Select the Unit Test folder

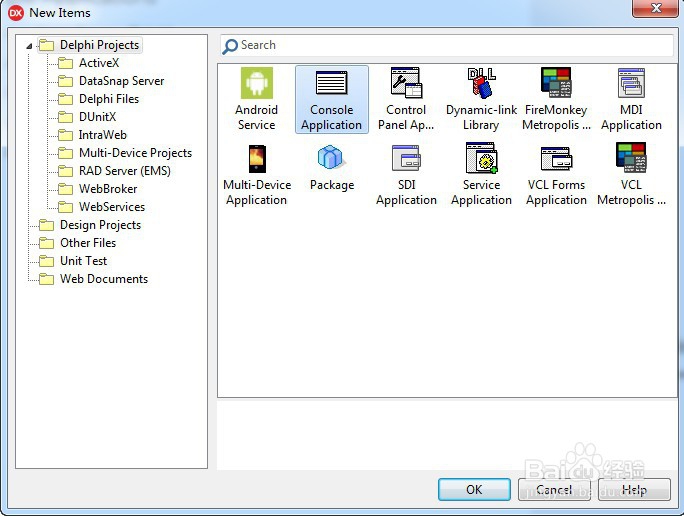pos(73,260)
